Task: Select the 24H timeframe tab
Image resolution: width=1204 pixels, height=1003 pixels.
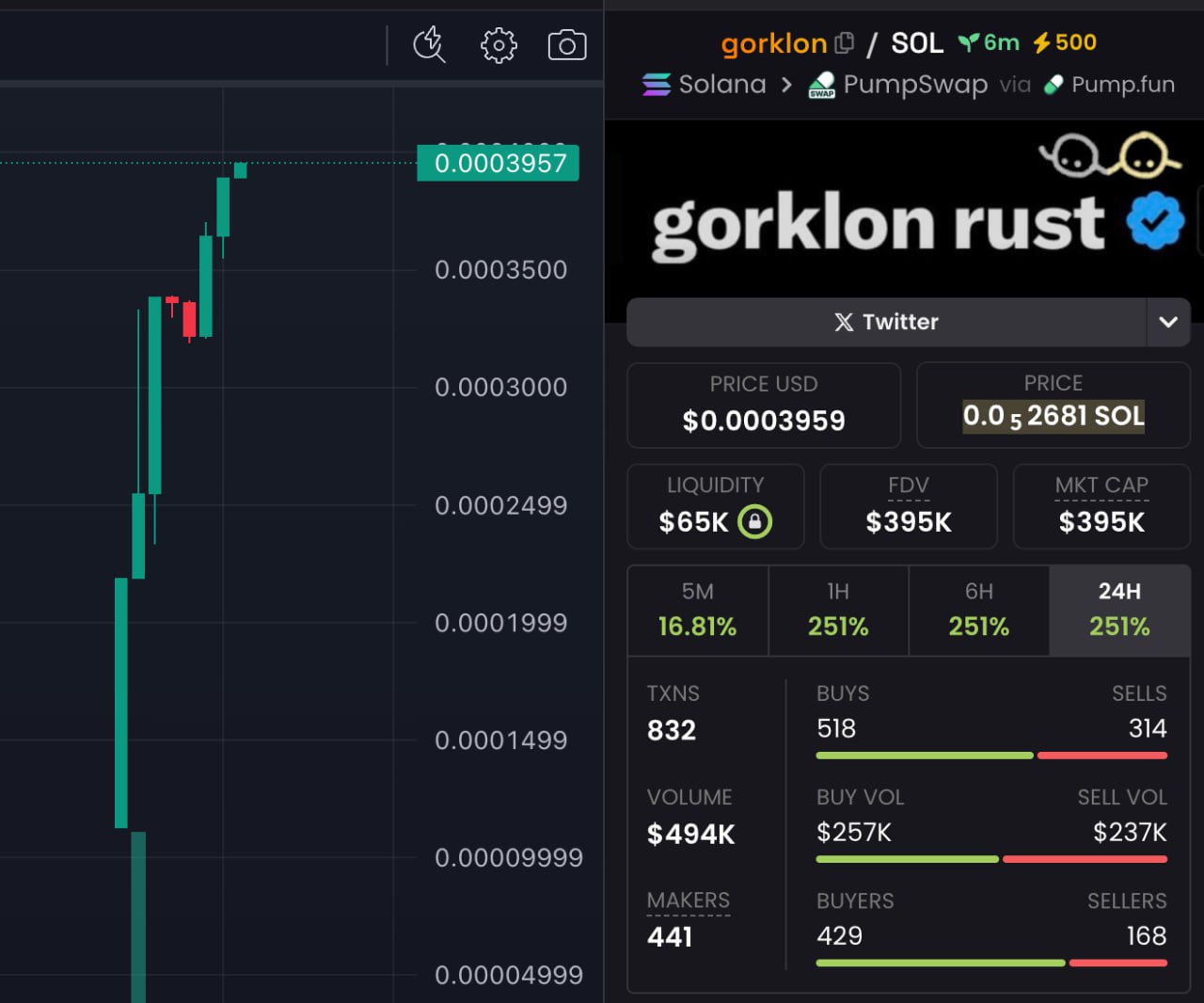Action: (x=1119, y=610)
